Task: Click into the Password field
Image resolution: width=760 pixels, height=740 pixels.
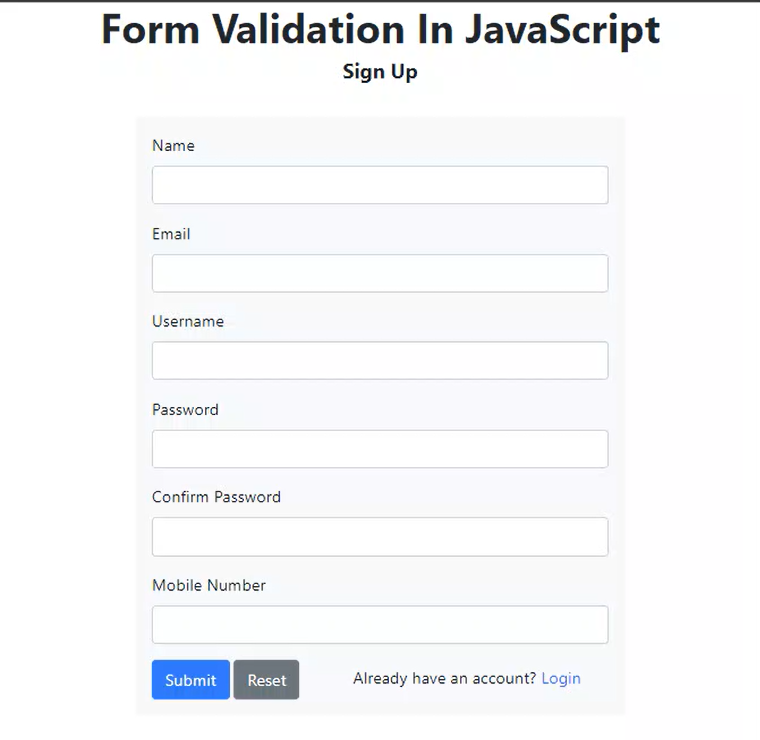Action: click(x=380, y=449)
